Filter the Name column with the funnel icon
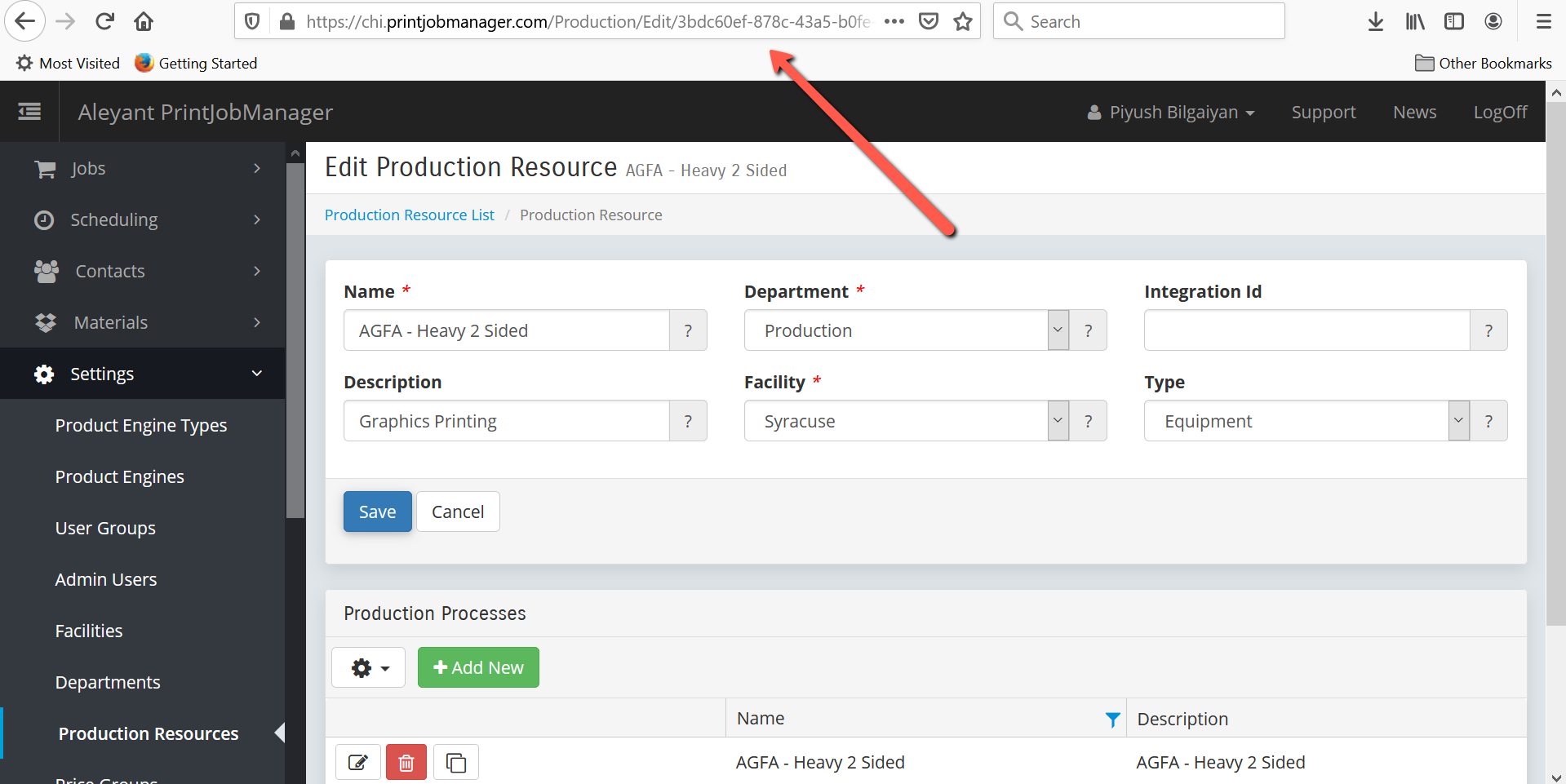Image resolution: width=1566 pixels, height=784 pixels. 1112,719
